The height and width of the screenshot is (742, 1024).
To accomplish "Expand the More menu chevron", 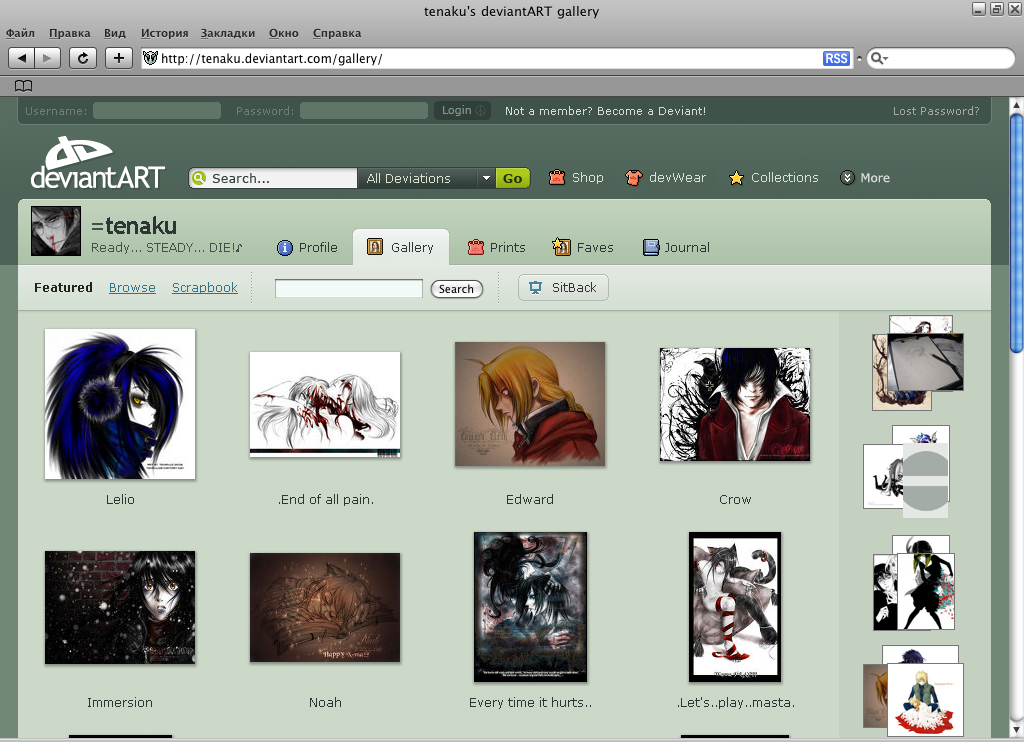I will point(847,178).
